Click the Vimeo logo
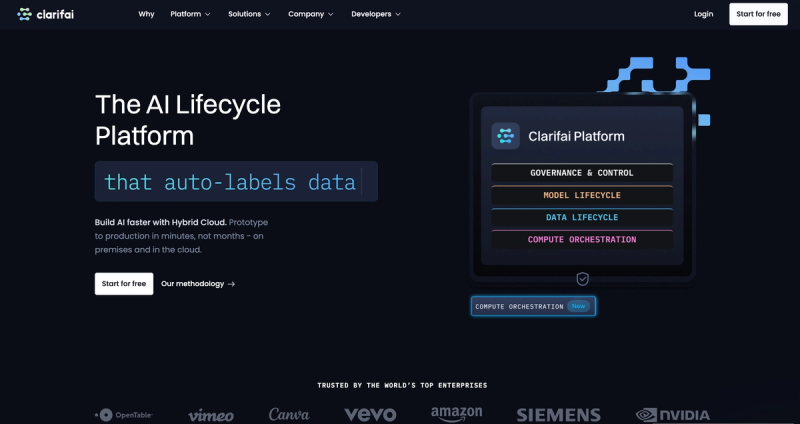 pyautogui.click(x=211, y=415)
